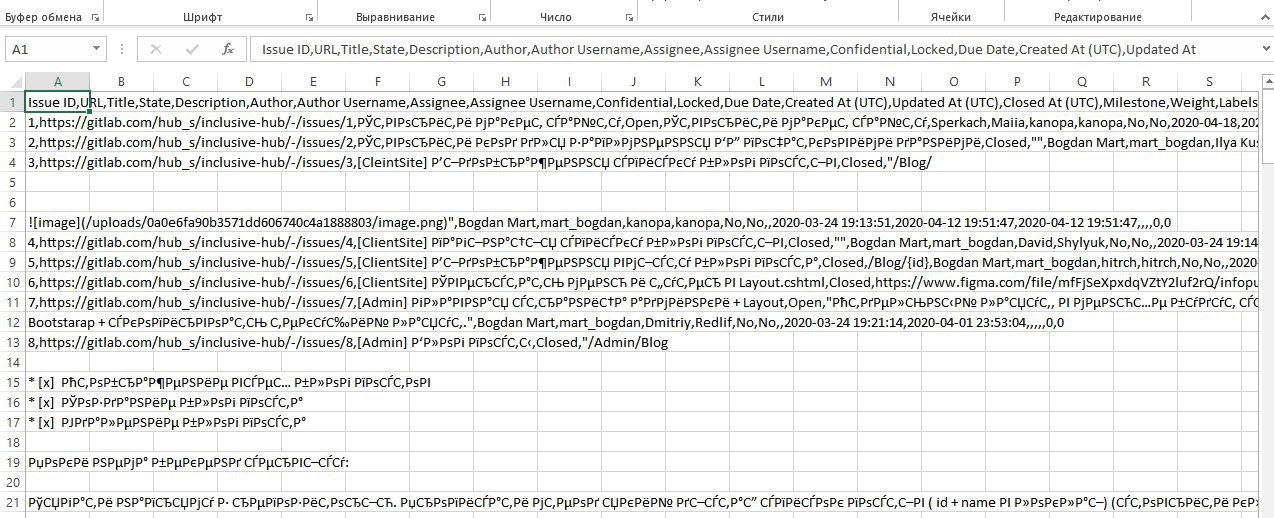The image size is (1274, 518).
Task: Open the Шрифт group dialog launcher
Action: click(x=309, y=18)
